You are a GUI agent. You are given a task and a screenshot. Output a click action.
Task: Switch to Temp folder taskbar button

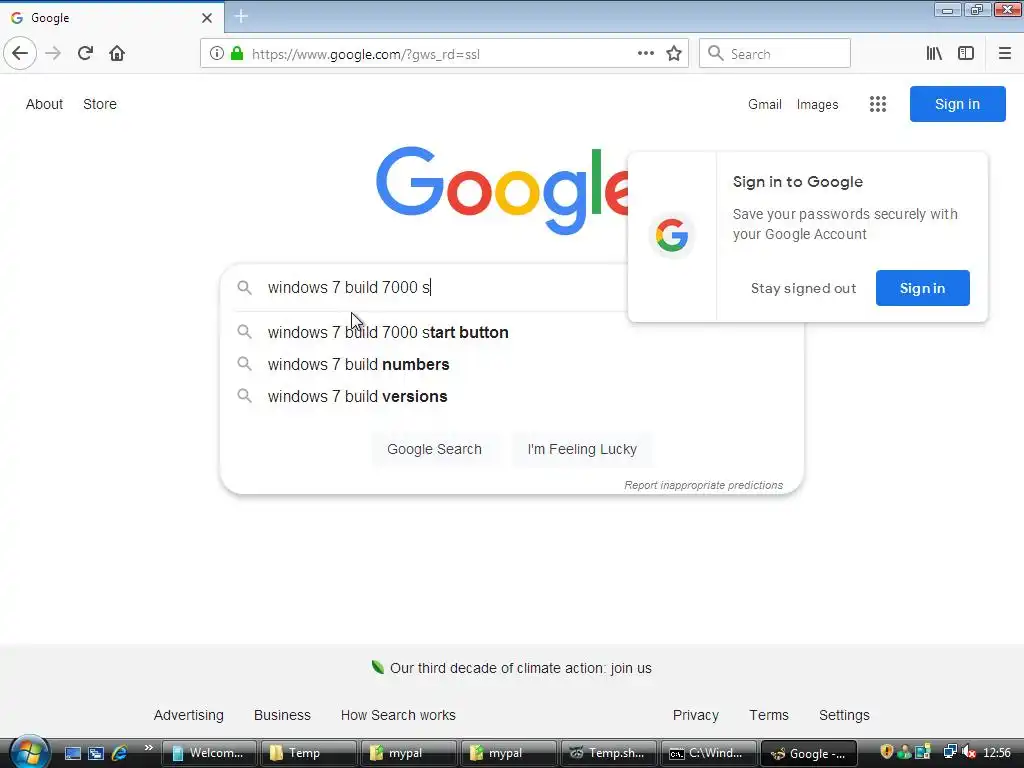click(x=308, y=753)
